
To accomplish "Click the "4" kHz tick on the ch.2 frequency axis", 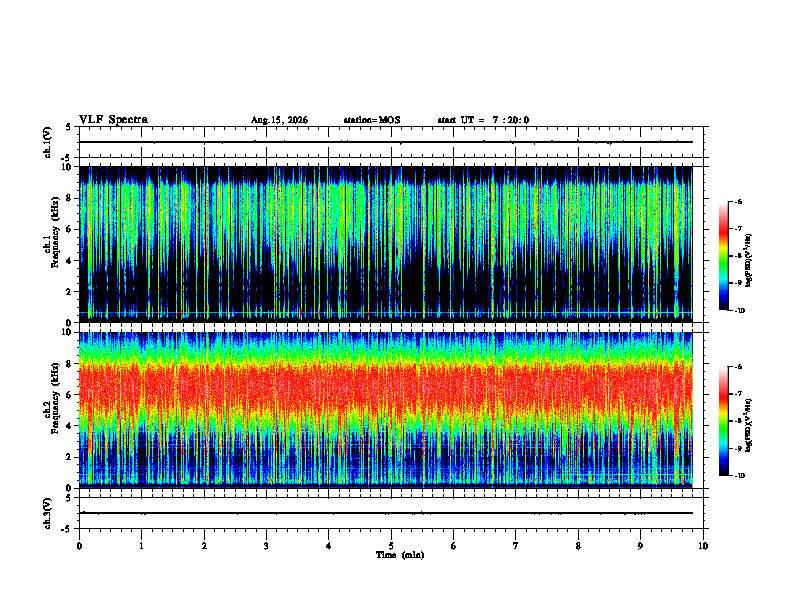I will 69,426.
